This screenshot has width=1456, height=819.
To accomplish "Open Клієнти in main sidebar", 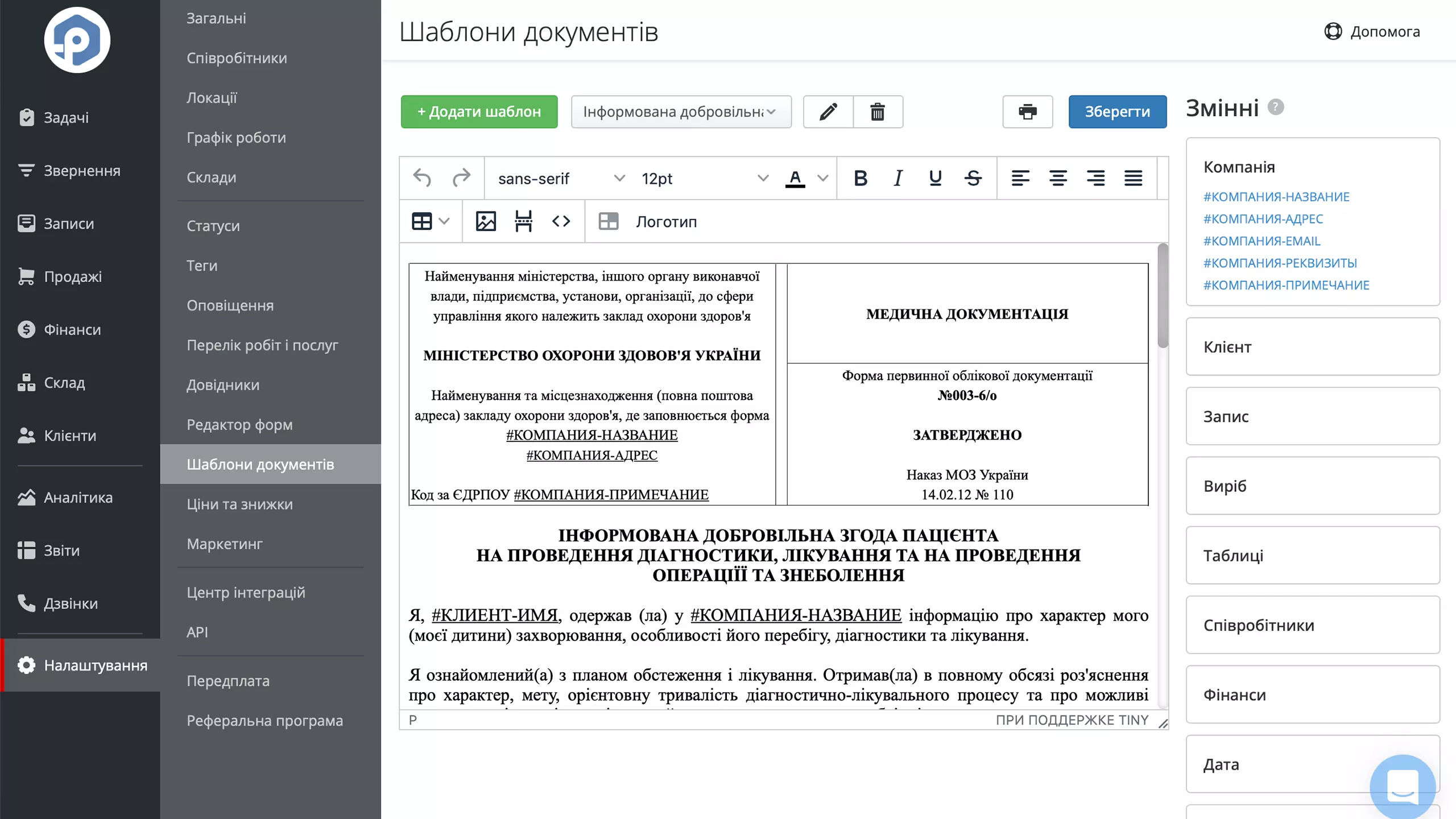I will point(80,435).
